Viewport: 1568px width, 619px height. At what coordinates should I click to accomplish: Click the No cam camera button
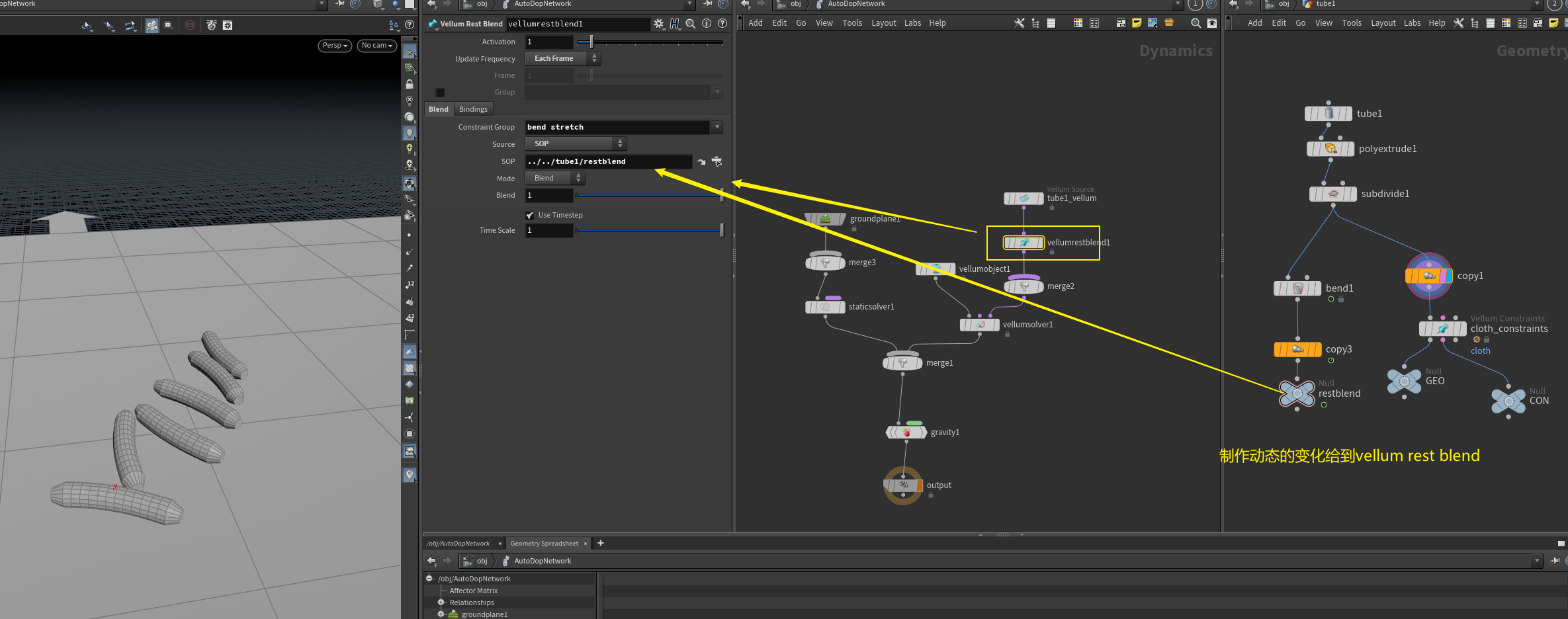(376, 46)
